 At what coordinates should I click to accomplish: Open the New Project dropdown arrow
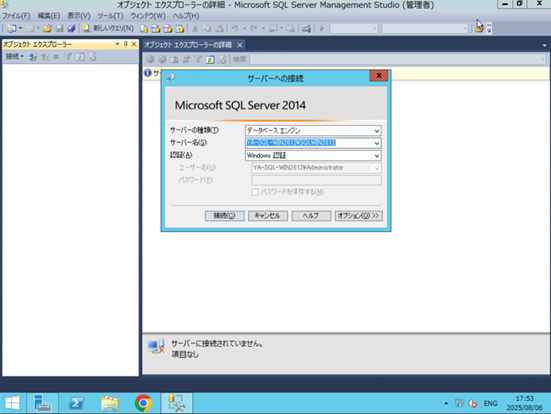(20, 28)
